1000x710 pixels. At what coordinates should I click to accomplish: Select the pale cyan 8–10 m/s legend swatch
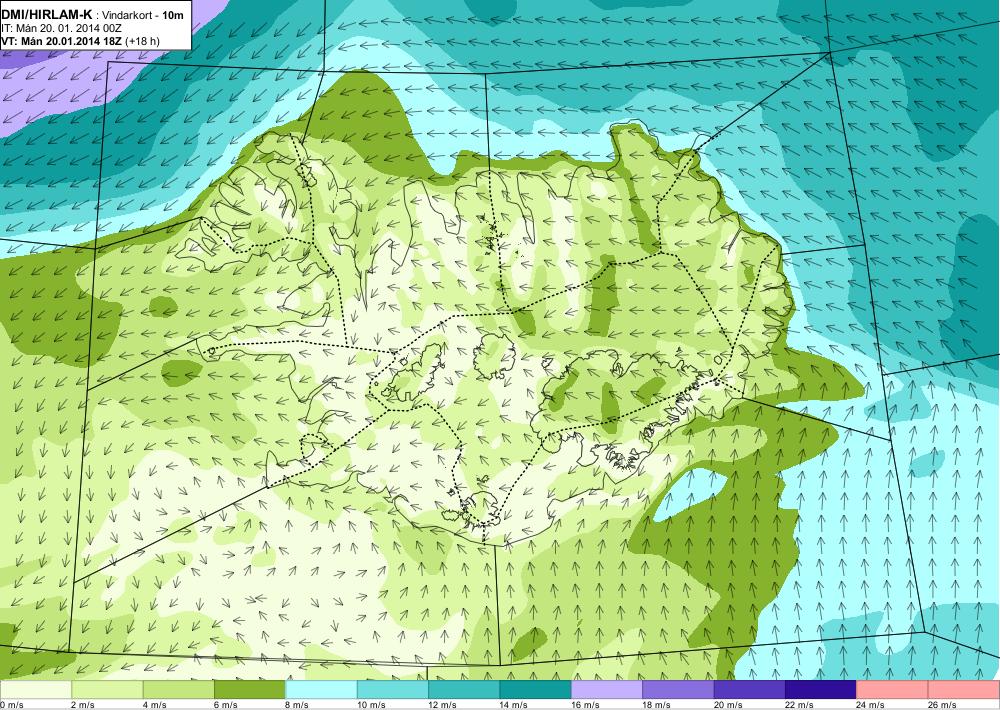coord(321,690)
